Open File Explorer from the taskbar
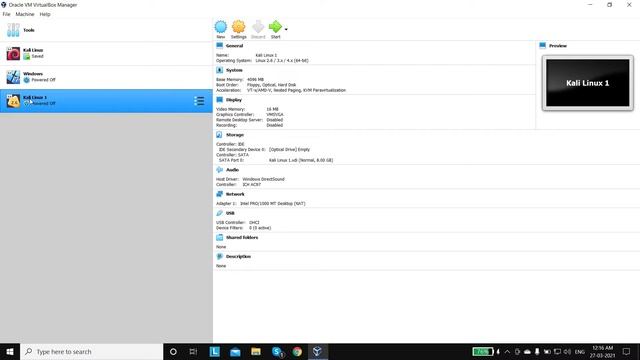The height and width of the screenshot is (360, 640). (256, 351)
